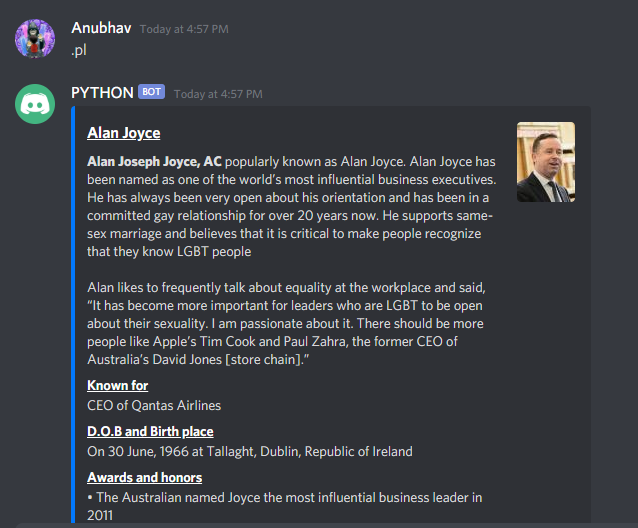
Task: Click the Known for heading
Action: tap(118, 386)
